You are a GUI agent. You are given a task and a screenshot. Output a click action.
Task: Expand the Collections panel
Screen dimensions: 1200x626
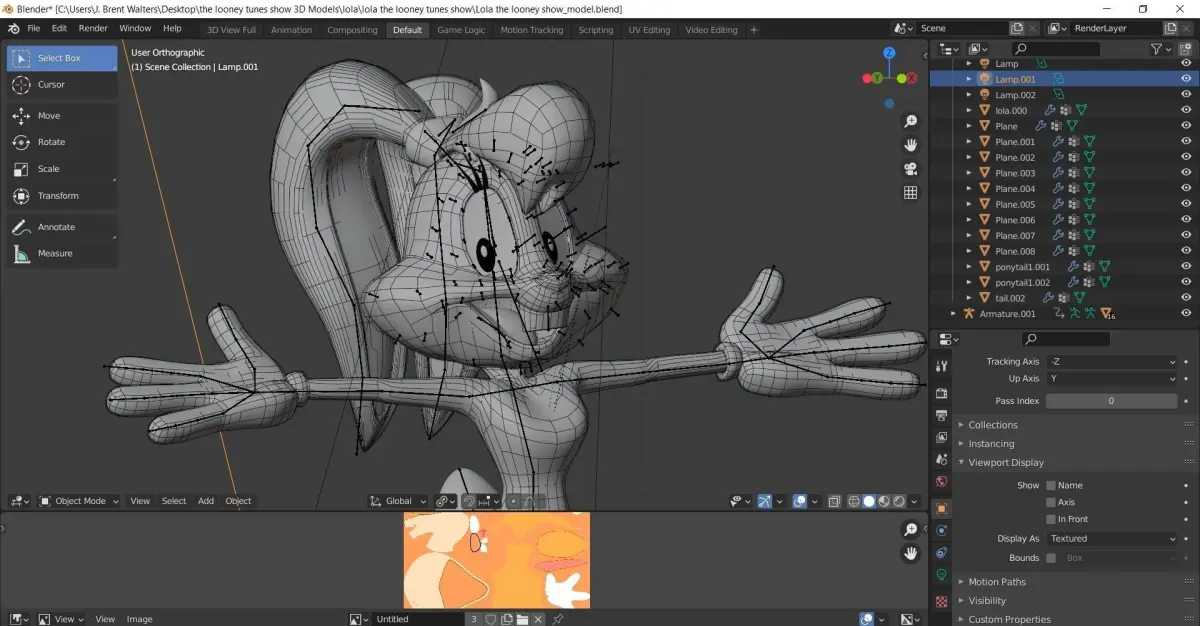992,425
